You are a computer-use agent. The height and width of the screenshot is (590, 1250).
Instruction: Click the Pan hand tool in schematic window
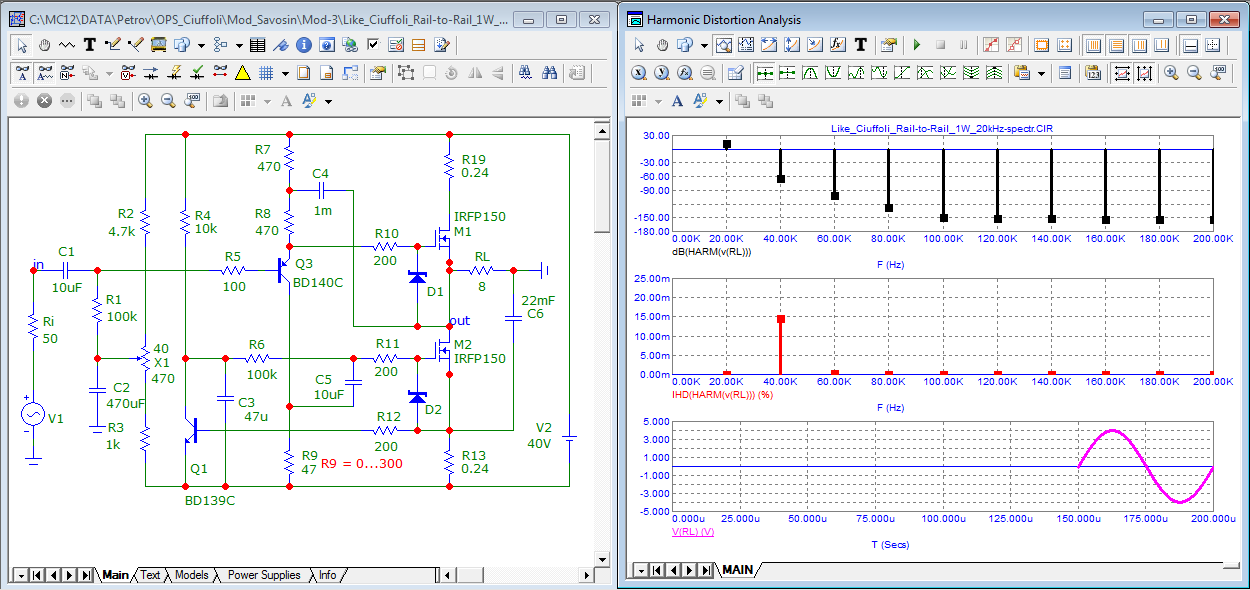pyautogui.click(x=45, y=44)
